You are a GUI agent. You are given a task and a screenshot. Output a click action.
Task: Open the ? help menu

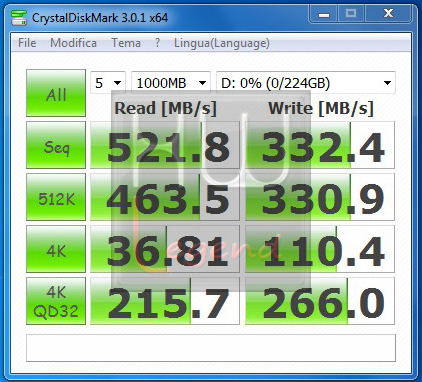(157, 43)
